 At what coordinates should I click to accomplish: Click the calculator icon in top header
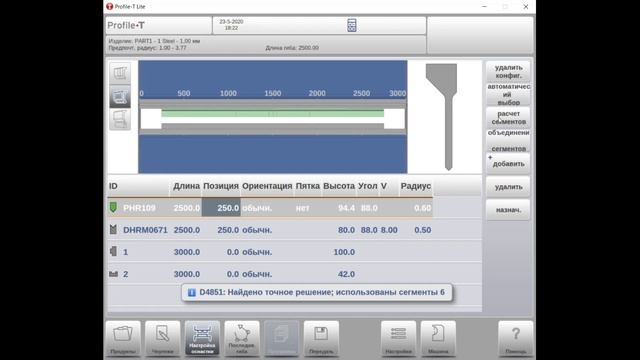tap(351, 25)
